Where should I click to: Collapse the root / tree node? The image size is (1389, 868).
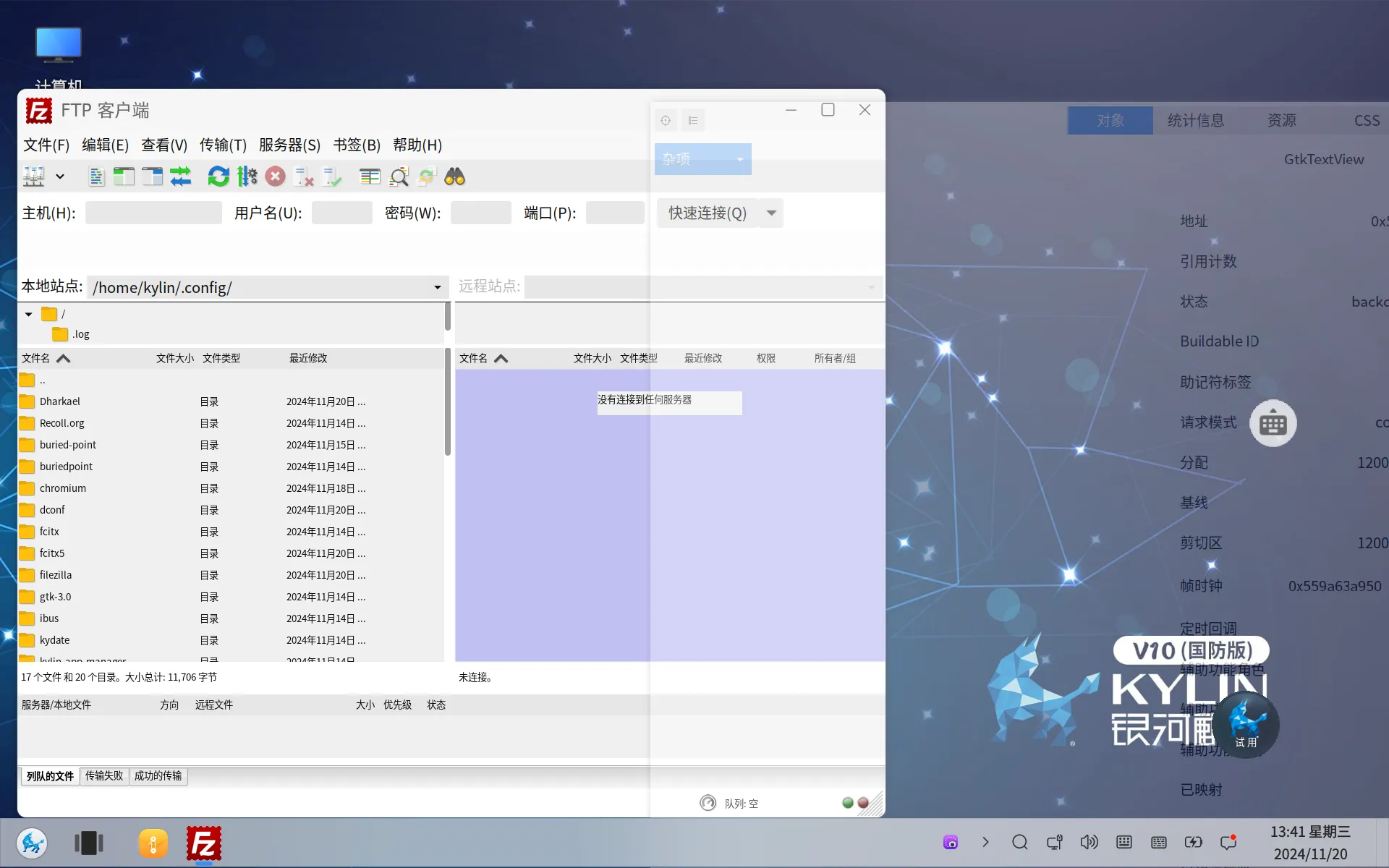click(28, 314)
